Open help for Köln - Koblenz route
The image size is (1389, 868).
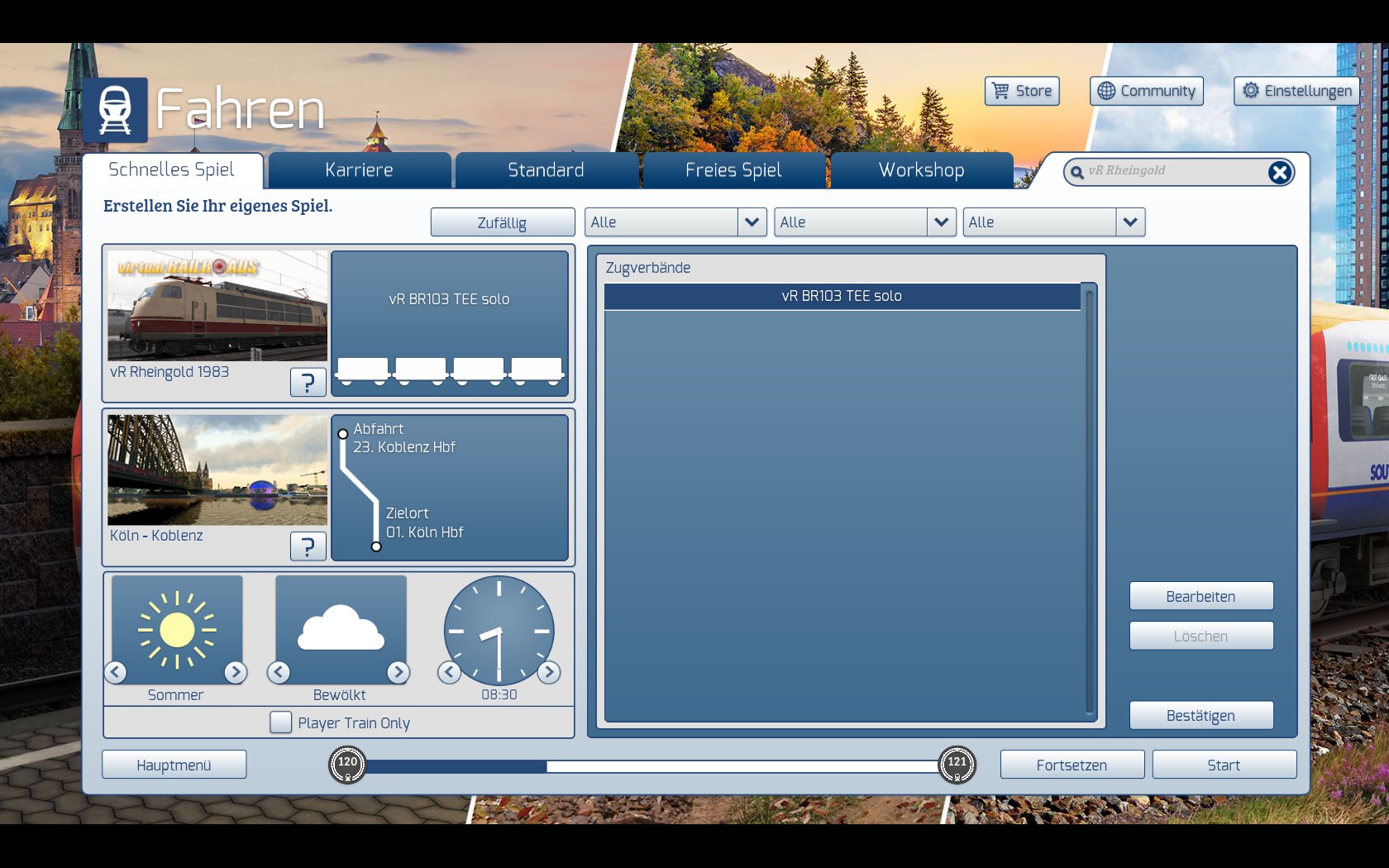point(308,546)
